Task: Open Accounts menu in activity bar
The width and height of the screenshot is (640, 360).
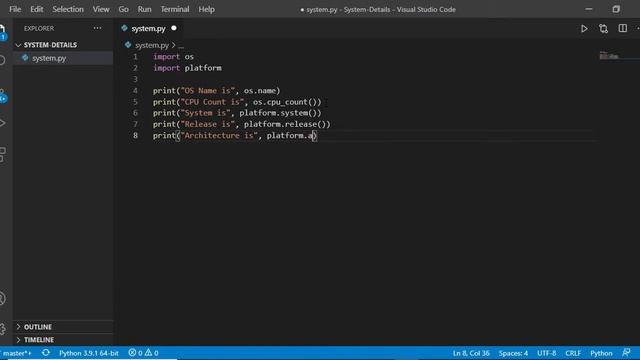Action: (2, 298)
